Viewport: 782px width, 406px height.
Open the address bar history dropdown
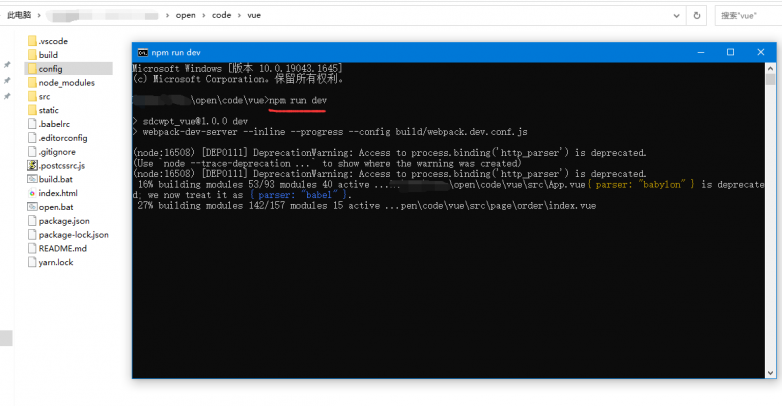click(x=675, y=15)
